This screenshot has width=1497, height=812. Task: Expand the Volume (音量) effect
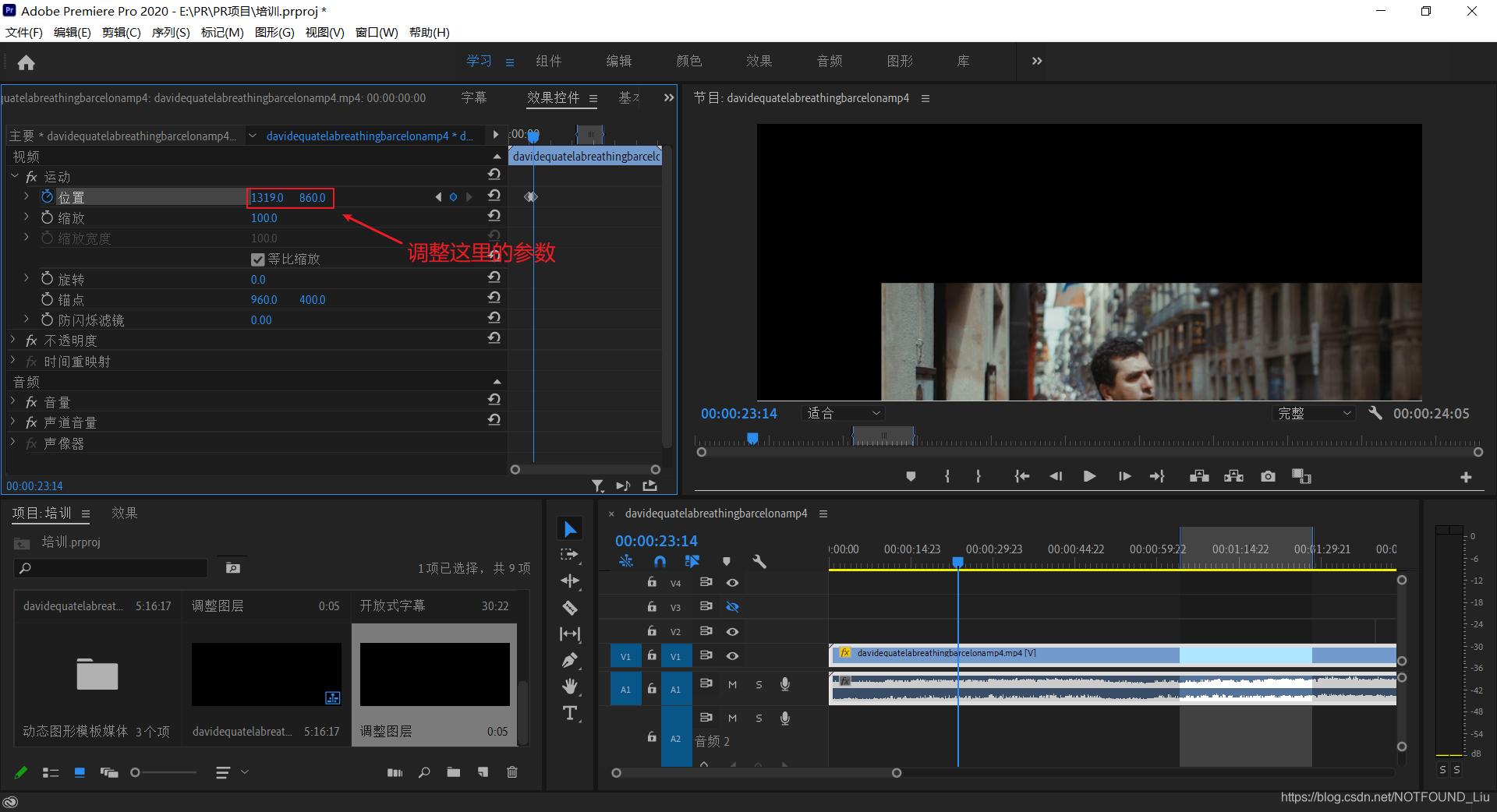coord(13,401)
